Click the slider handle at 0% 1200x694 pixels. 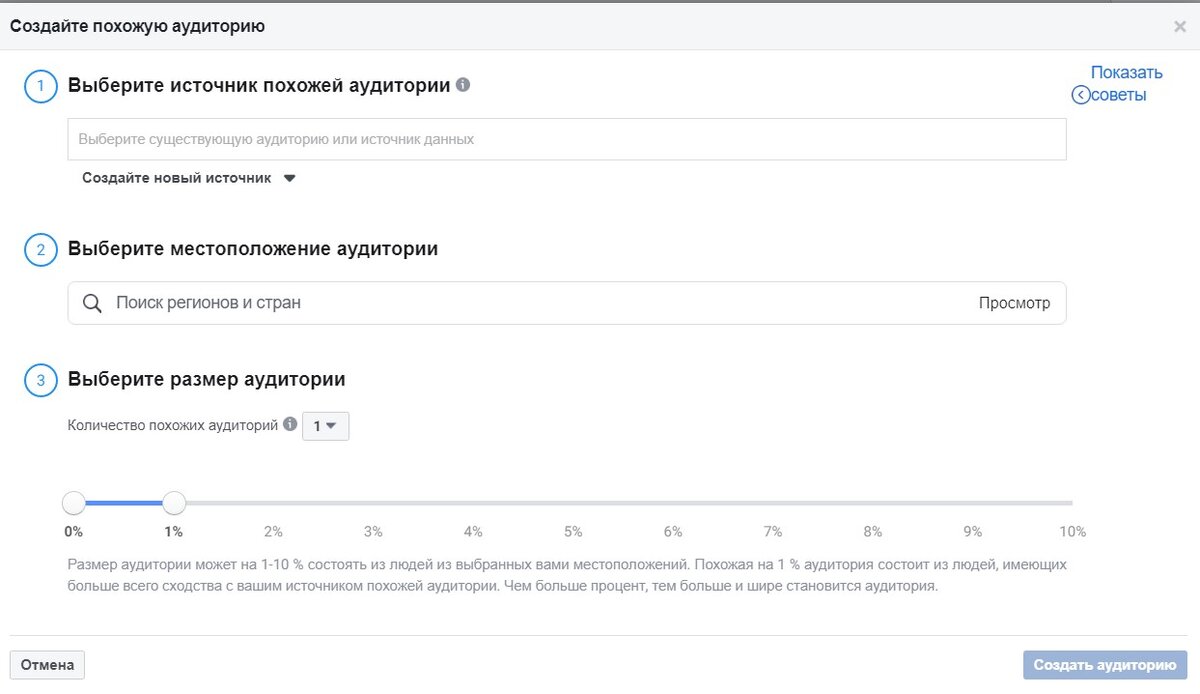tap(74, 503)
